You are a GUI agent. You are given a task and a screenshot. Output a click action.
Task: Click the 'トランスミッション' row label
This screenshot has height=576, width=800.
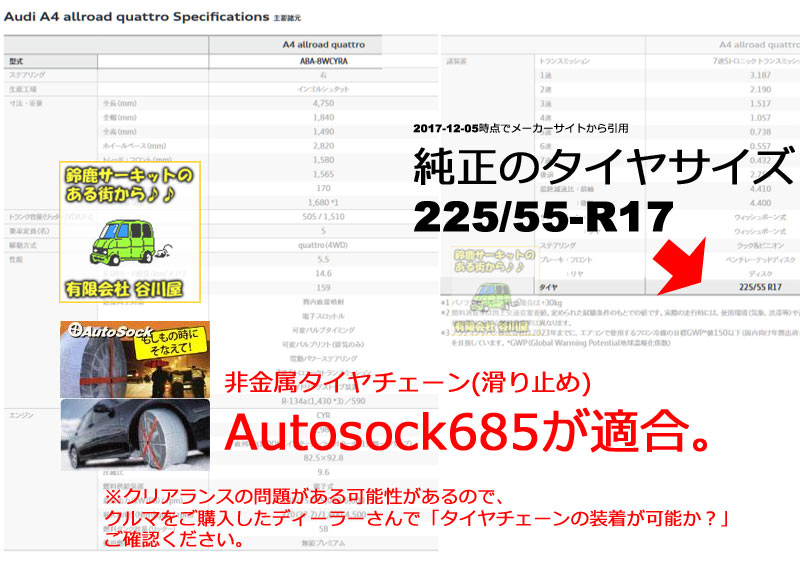[x=565, y=61]
